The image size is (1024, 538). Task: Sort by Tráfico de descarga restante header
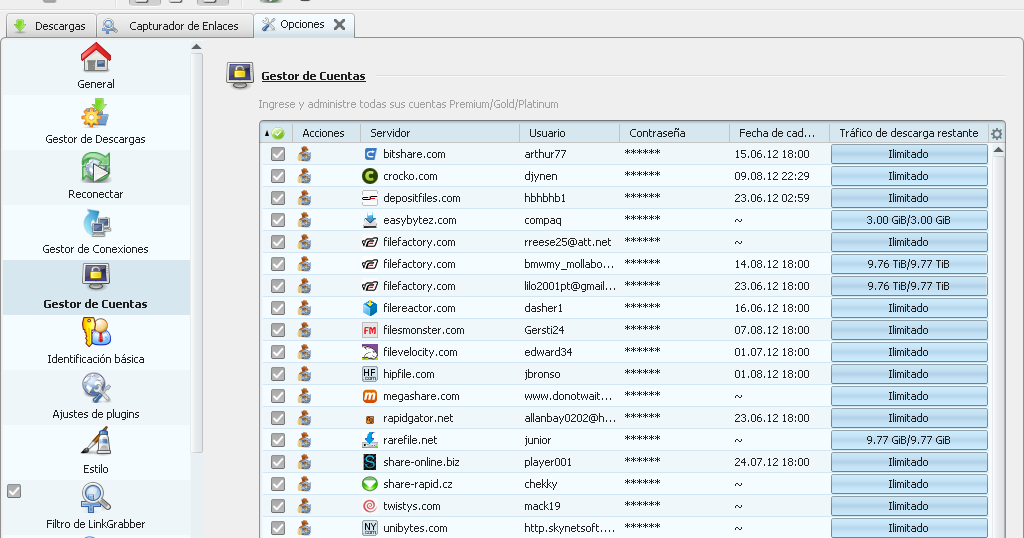(908, 133)
